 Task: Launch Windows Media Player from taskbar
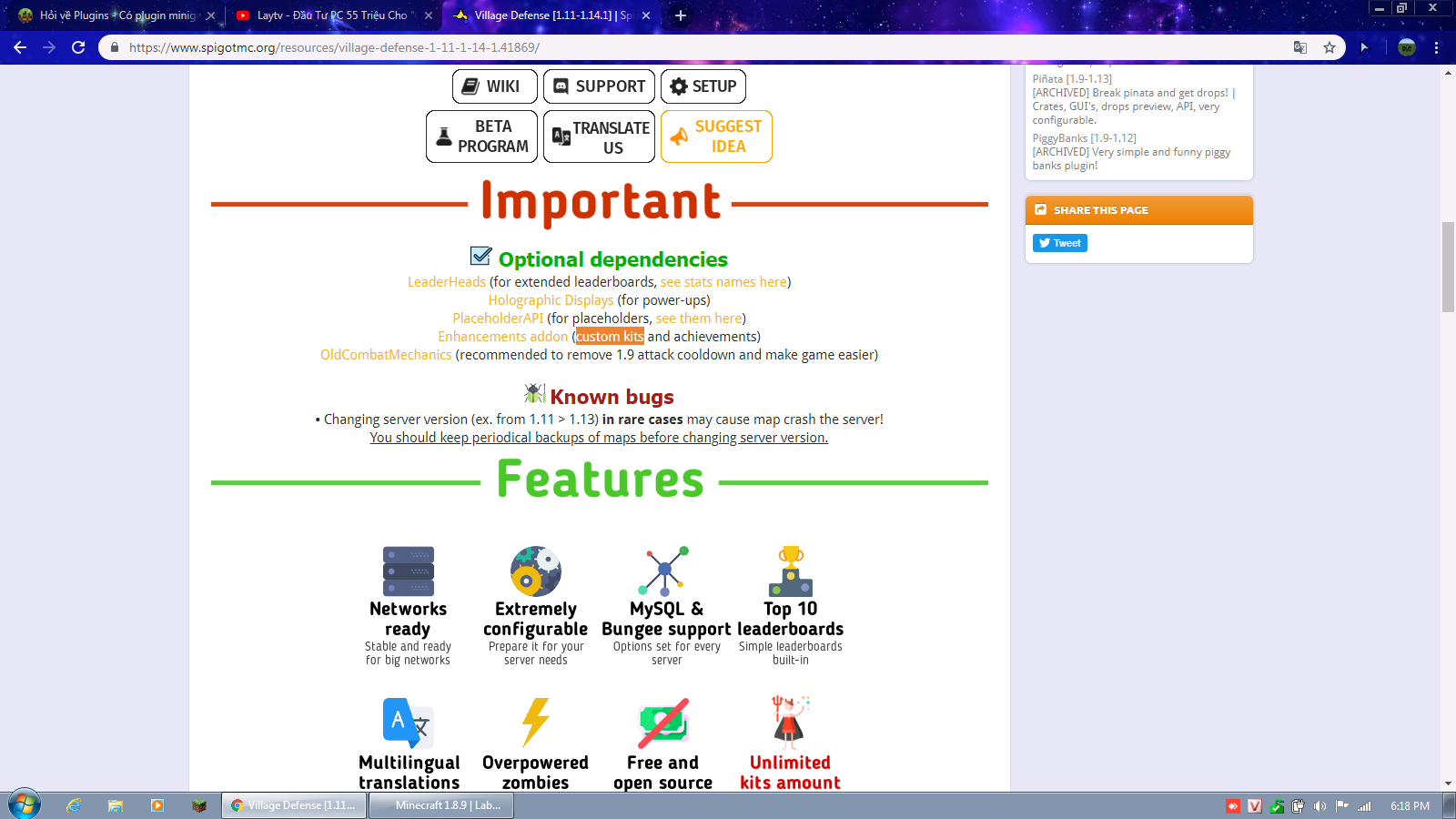click(157, 805)
